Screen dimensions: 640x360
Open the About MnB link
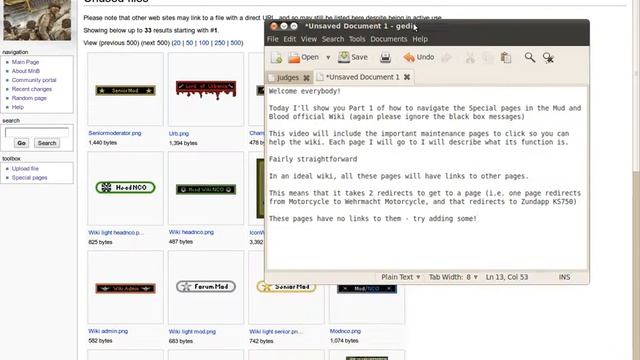[x=26, y=71]
